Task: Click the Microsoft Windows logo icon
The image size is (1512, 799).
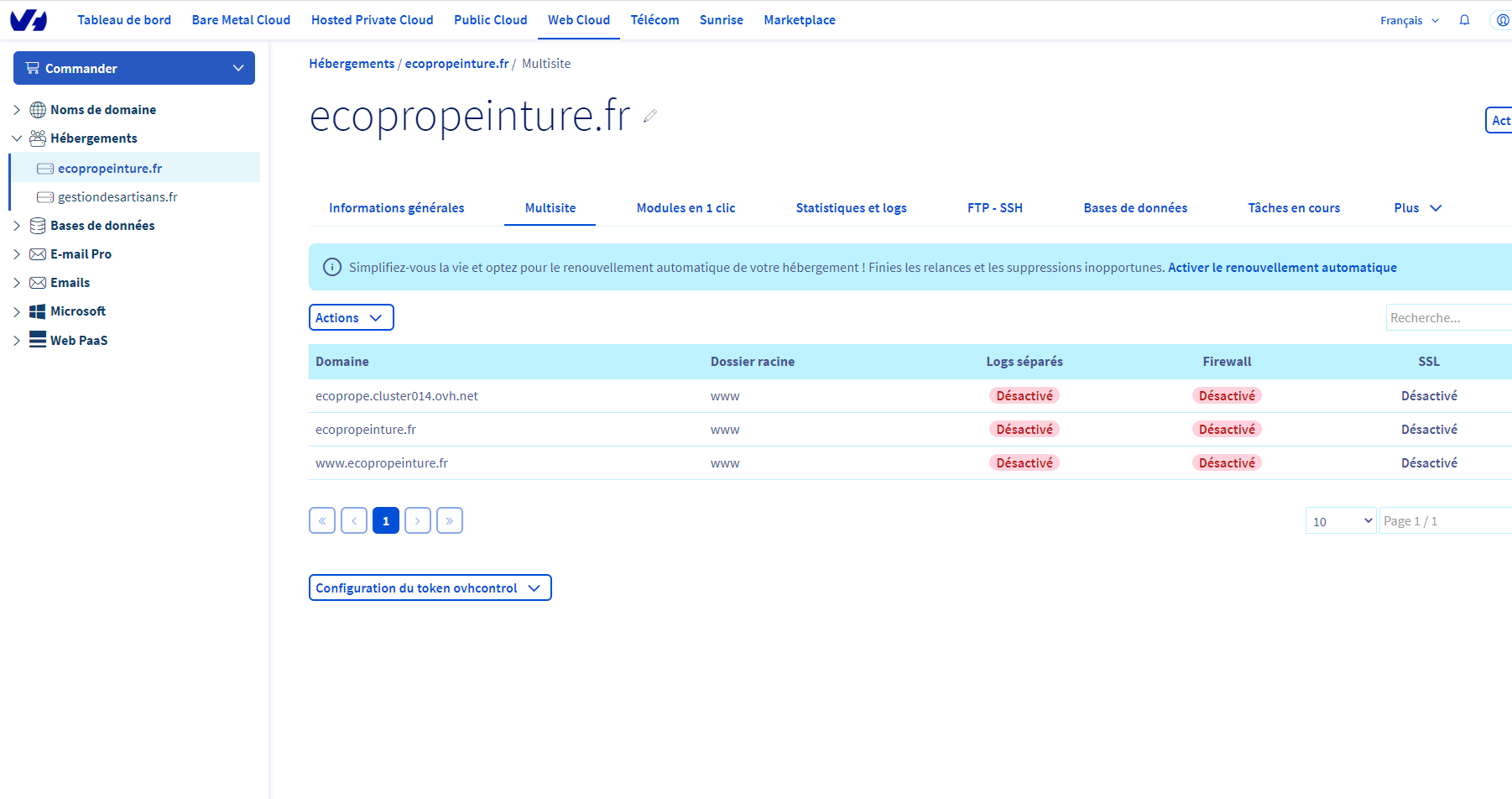Action: coord(38,311)
